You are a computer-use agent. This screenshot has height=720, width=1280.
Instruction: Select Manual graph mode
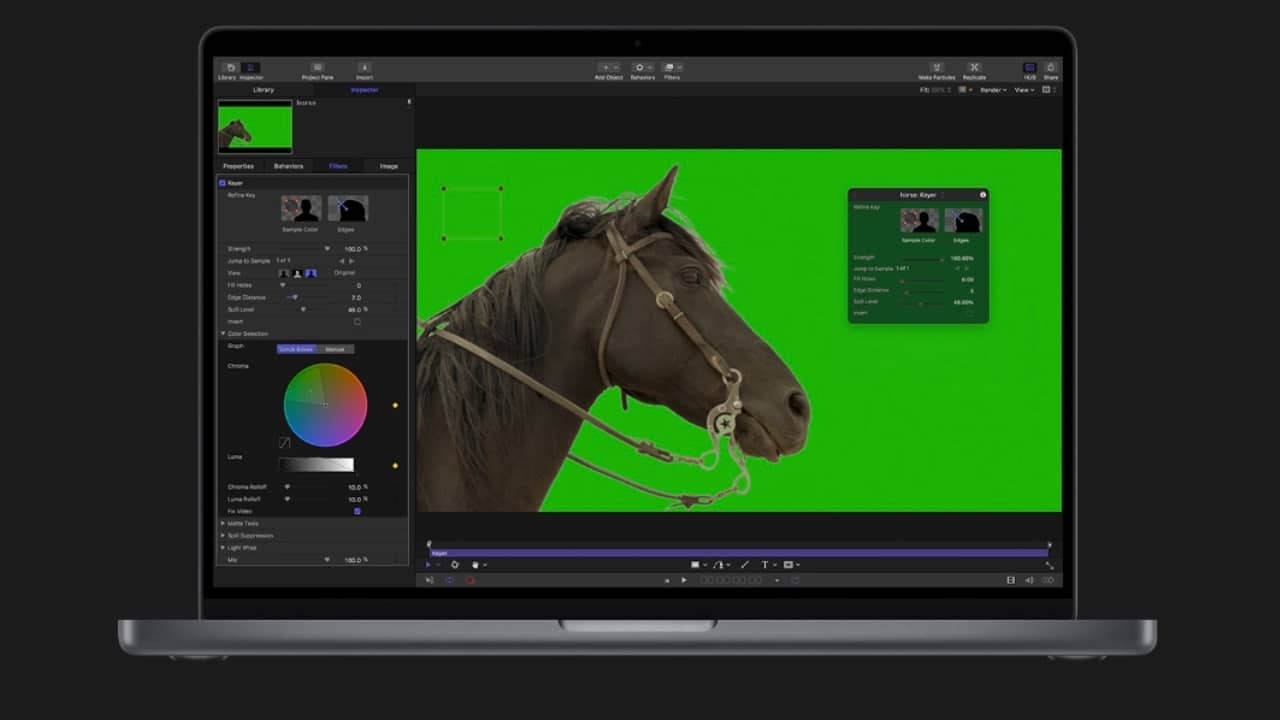click(x=335, y=349)
